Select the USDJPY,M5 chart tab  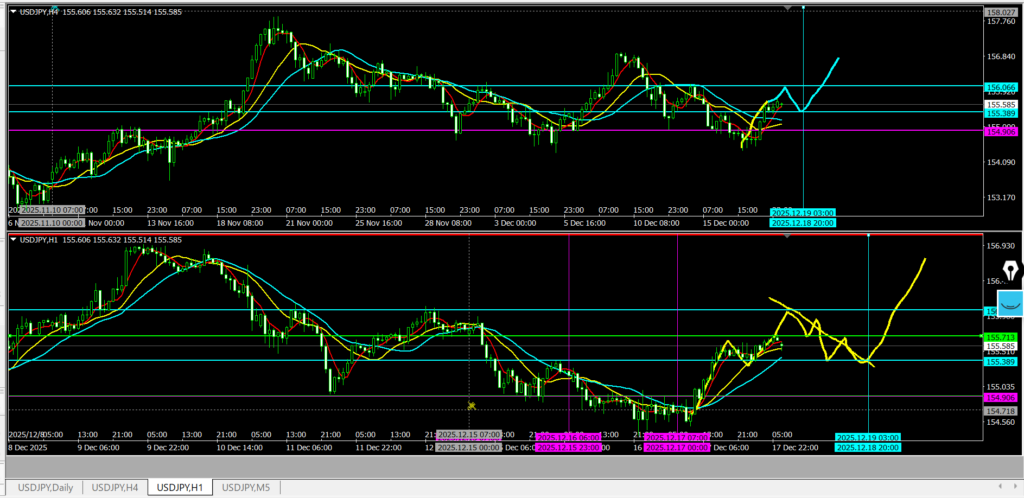pyautogui.click(x=247, y=487)
